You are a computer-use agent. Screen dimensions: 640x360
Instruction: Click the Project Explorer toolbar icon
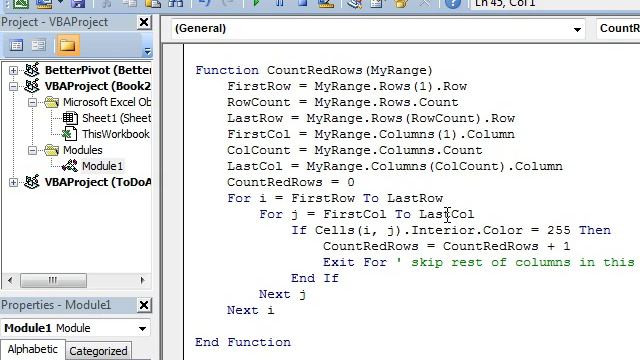point(354,4)
